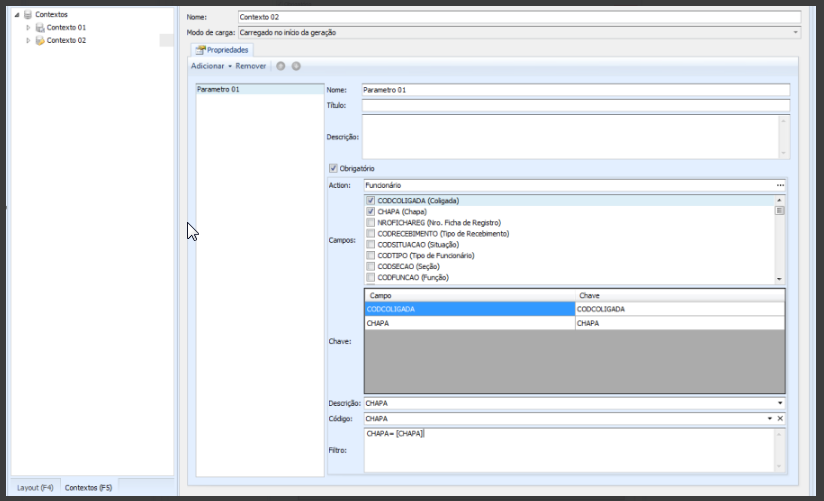The height and width of the screenshot is (501, 824).
Task: Select the Contextos root label
Action: pyautogui.click(x=52, y=15)
